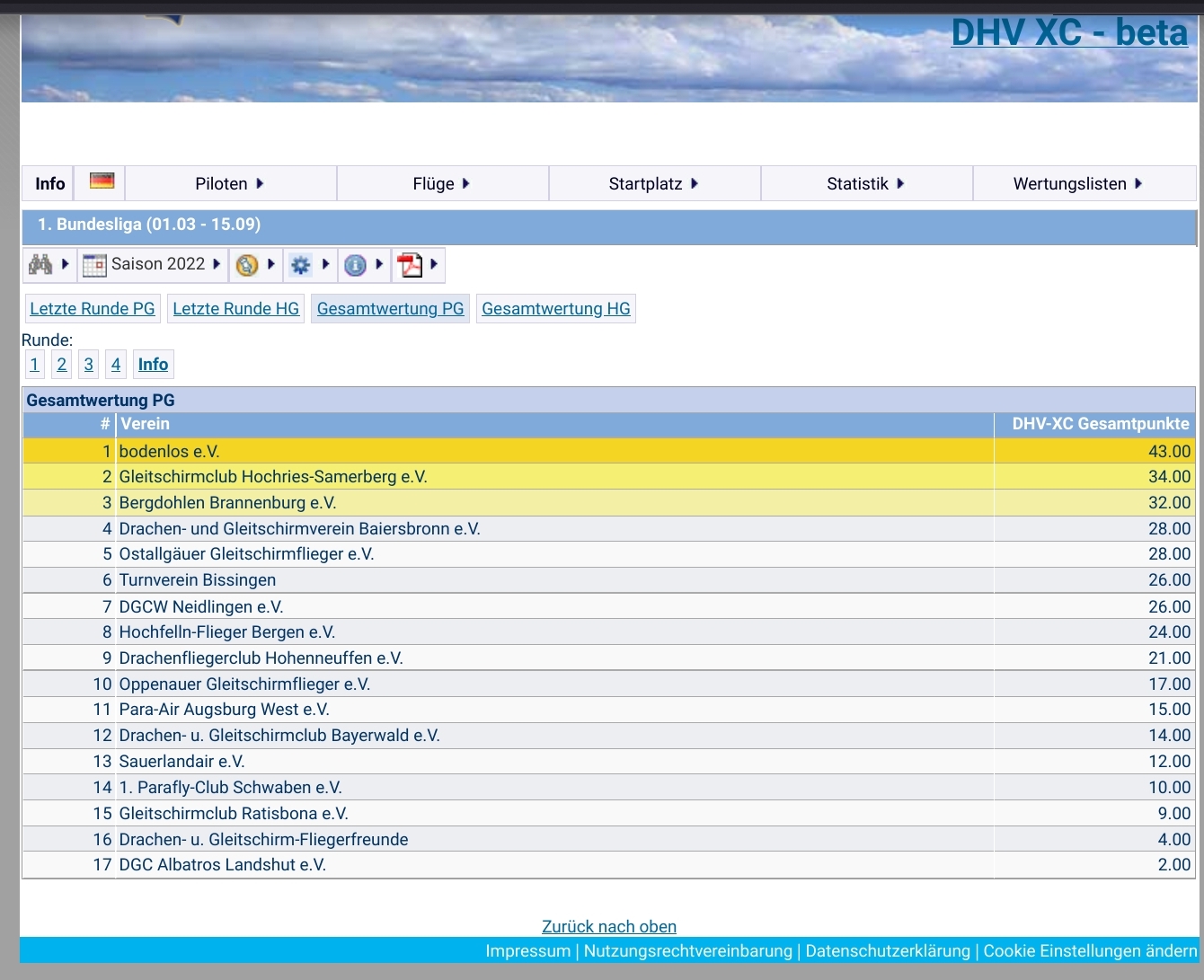Click the Runde Info link
The width and height of the screenshot is (1204, 980).
click(153, 364)
